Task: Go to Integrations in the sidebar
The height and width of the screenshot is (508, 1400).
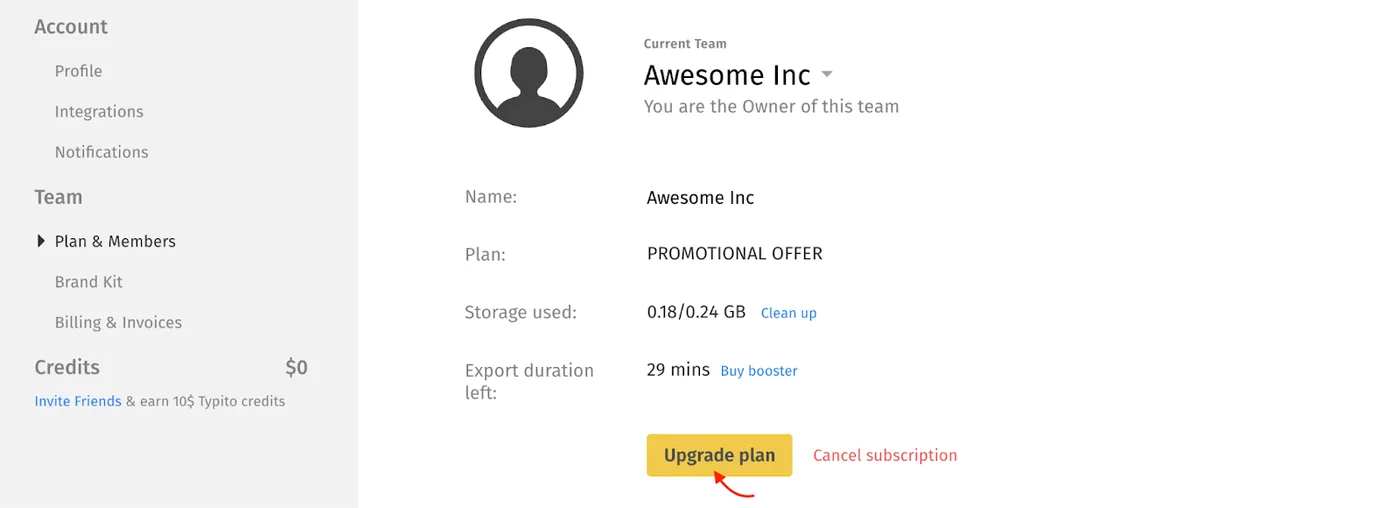Action: pos(99,112)
